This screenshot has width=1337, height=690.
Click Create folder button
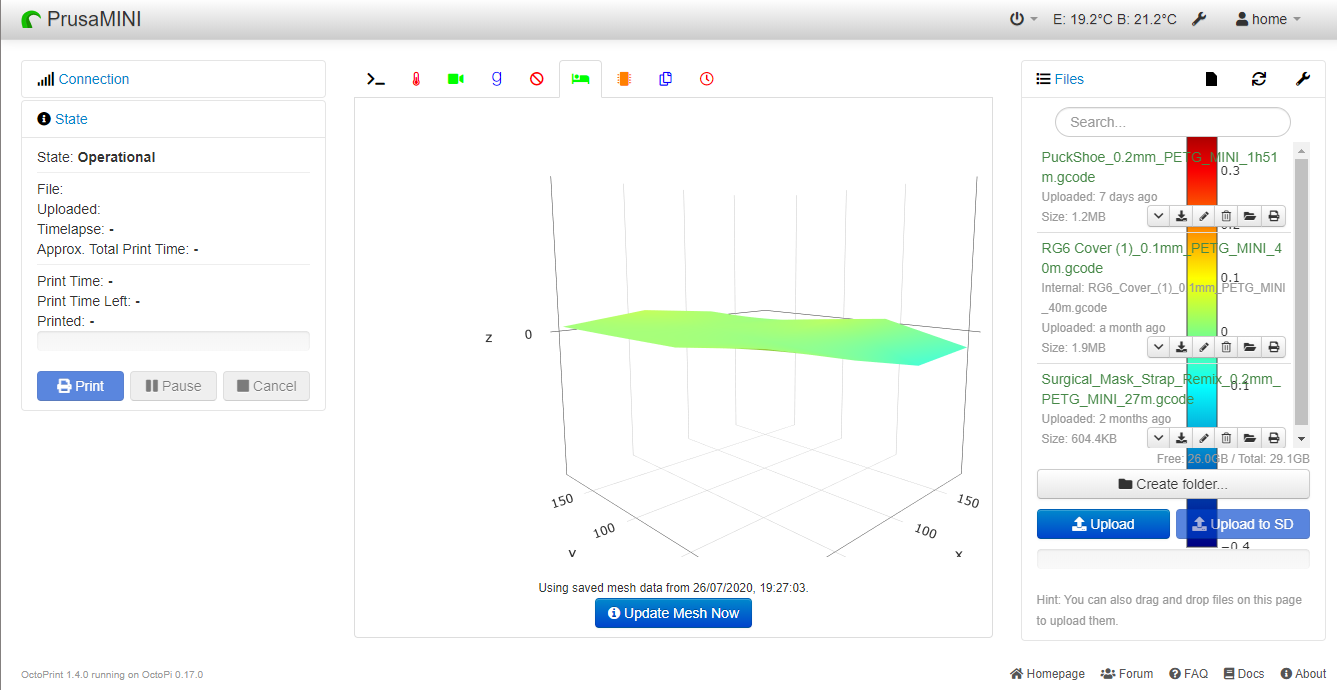(1173, 484)
